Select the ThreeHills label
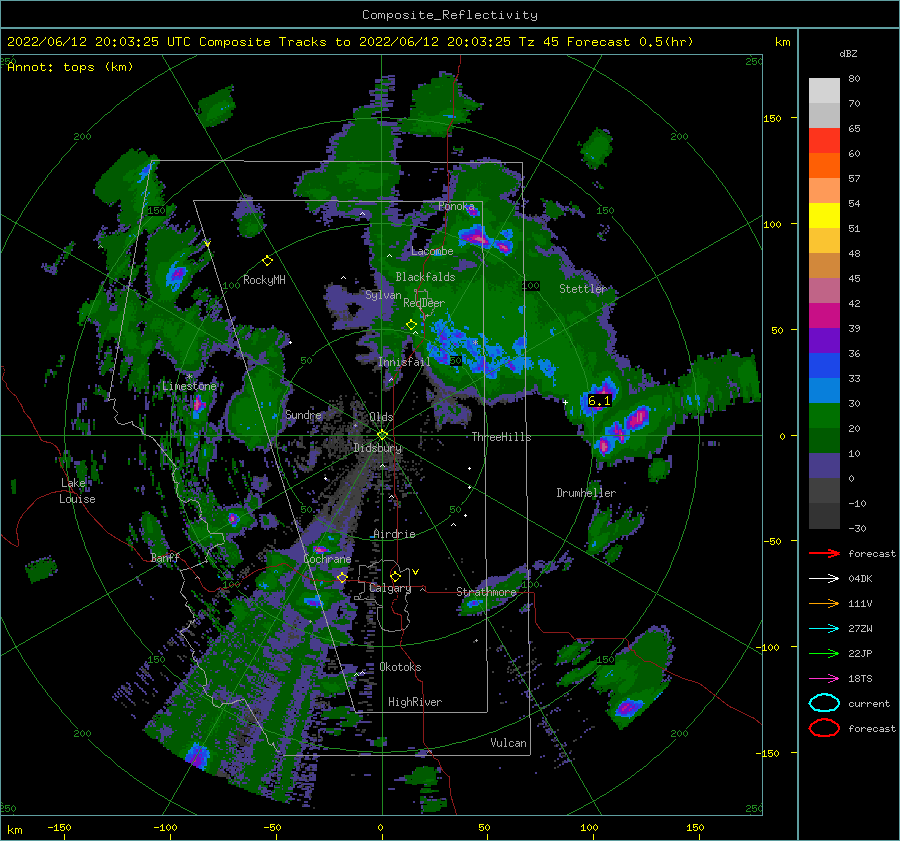 pyautogui.click(x=502, y=437)
